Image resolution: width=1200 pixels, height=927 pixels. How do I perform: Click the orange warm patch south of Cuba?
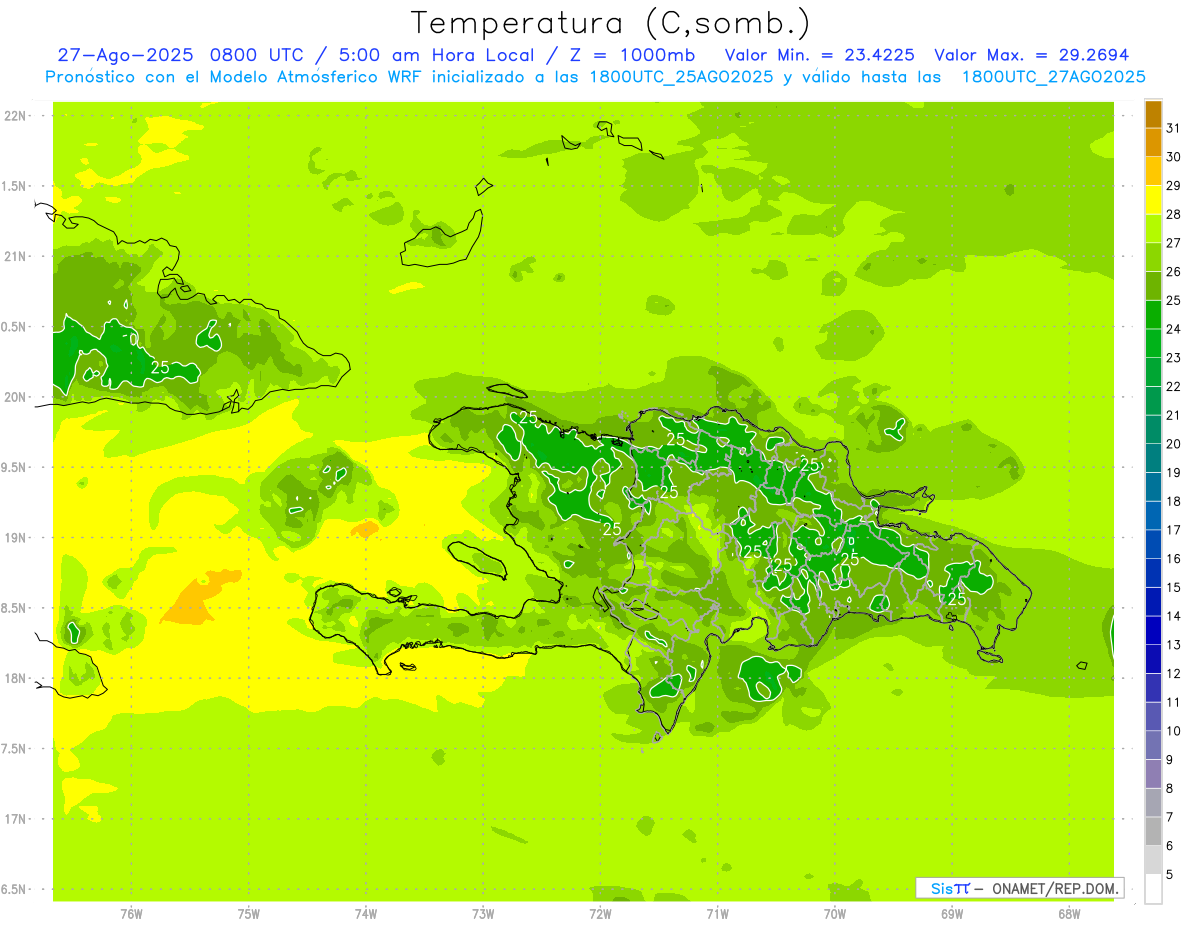(202, 597)
